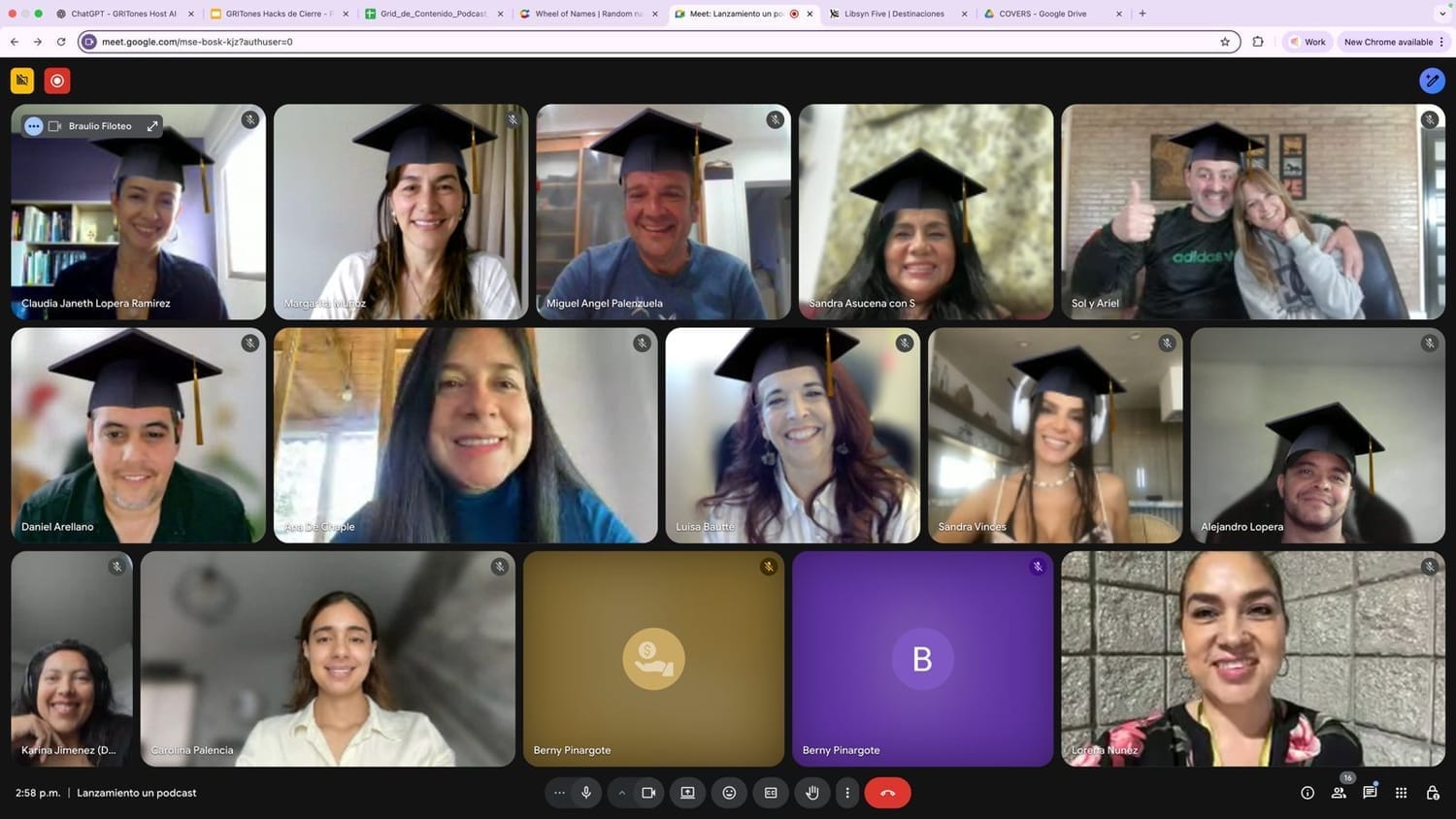
Task: Click the yellow square icon beside the record button
Action: point(22,81)
